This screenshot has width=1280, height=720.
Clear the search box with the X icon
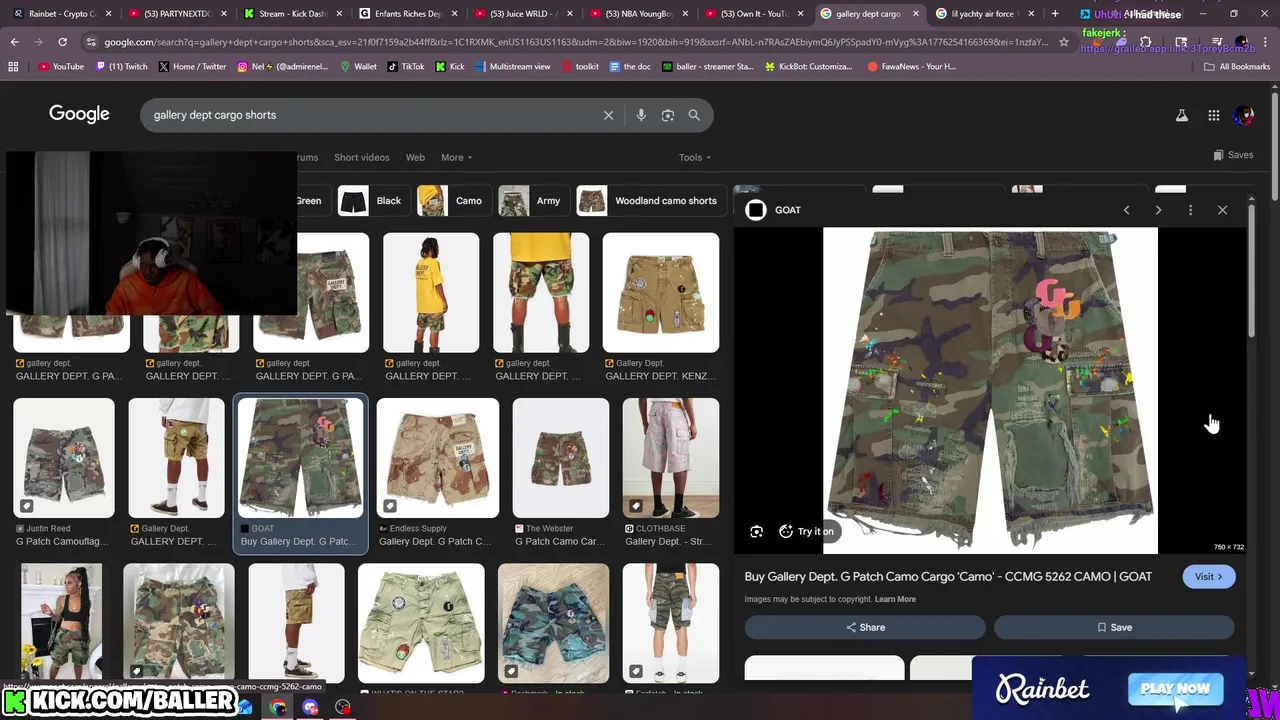[x=608, y=115]
